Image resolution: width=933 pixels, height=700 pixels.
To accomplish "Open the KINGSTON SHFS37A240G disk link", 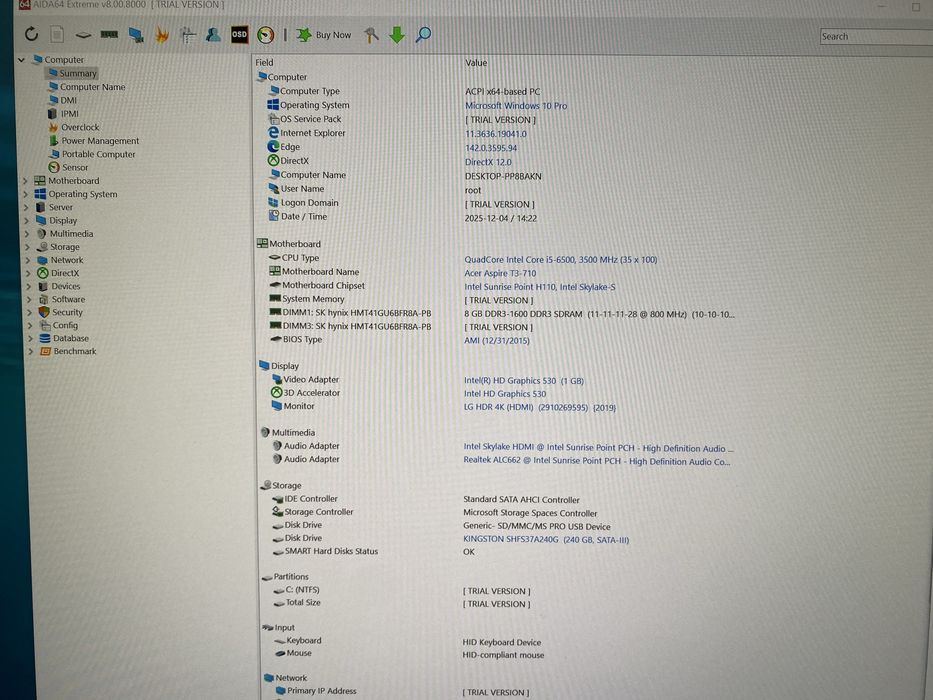I will pos(546,540).
